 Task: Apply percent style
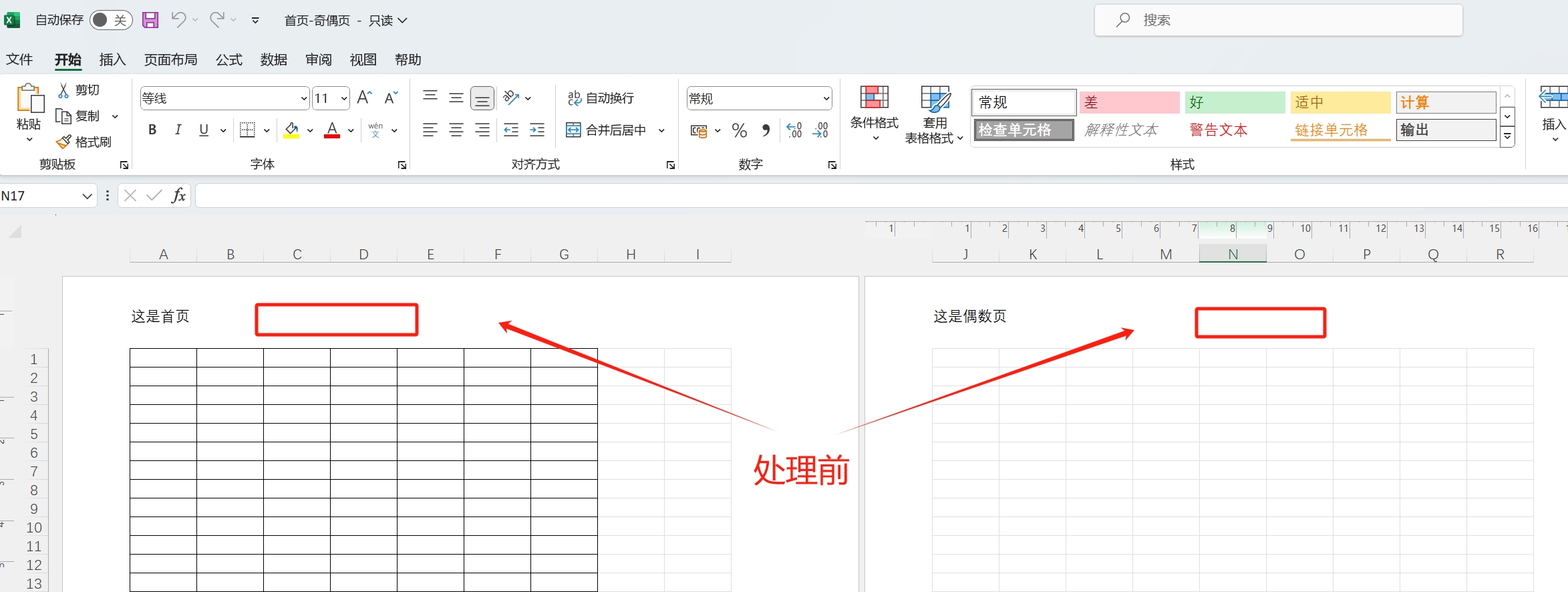pyautogui.click(x=740, y=130)
